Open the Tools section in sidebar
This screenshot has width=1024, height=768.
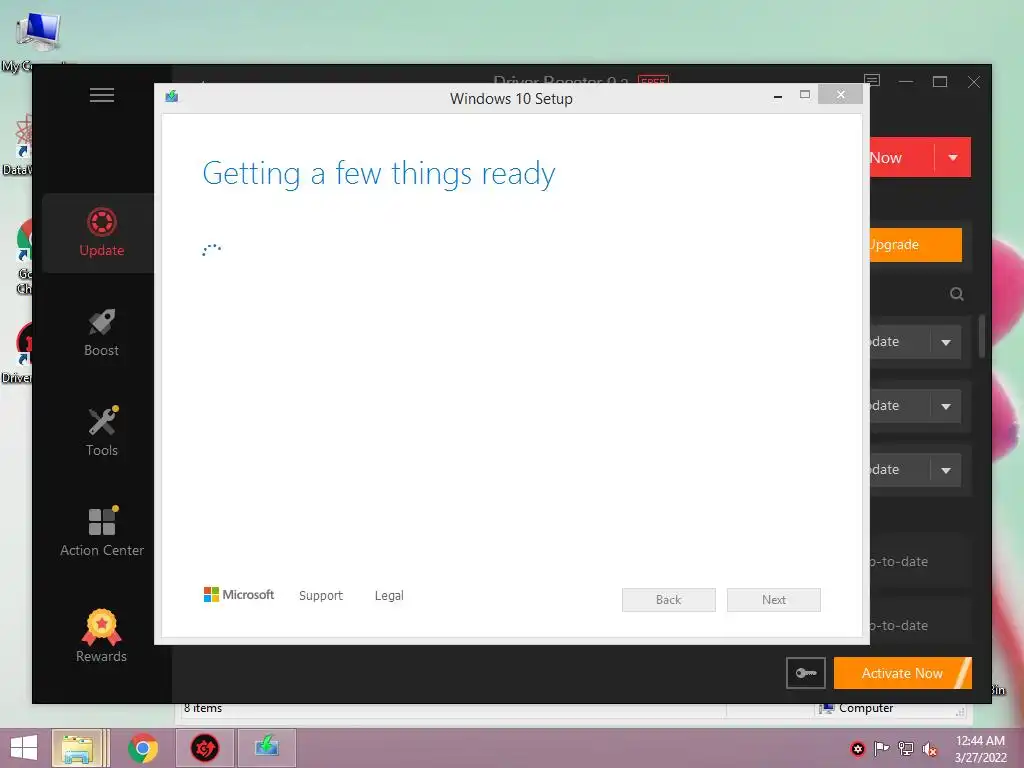click(101, 432)
